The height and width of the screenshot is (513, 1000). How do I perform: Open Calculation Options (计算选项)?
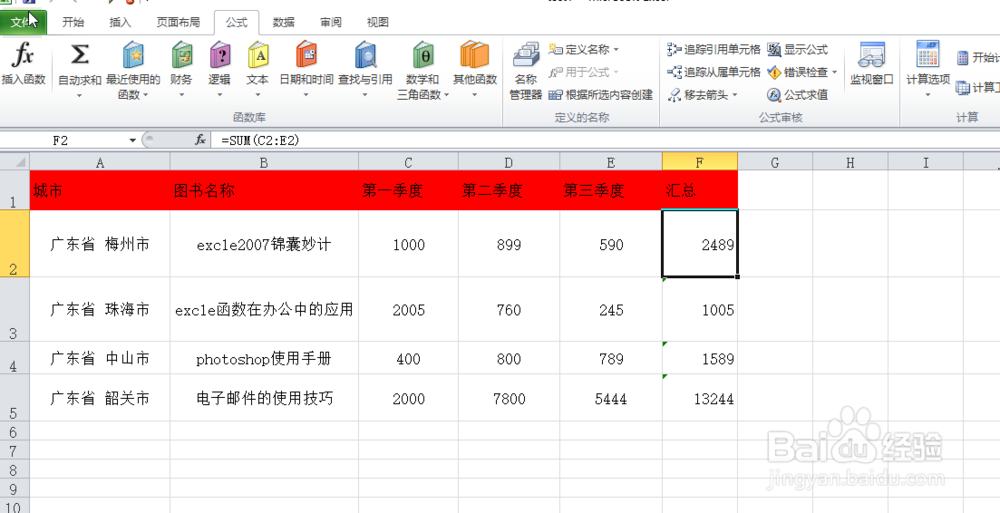tap(928, 70)
